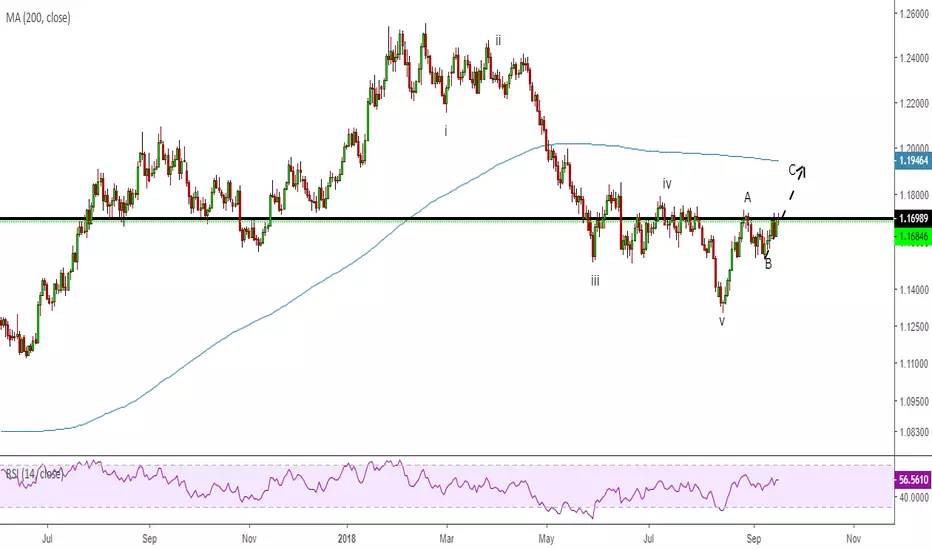Select the projected wave label C
The image size is (932, 550).
point(792,170)
